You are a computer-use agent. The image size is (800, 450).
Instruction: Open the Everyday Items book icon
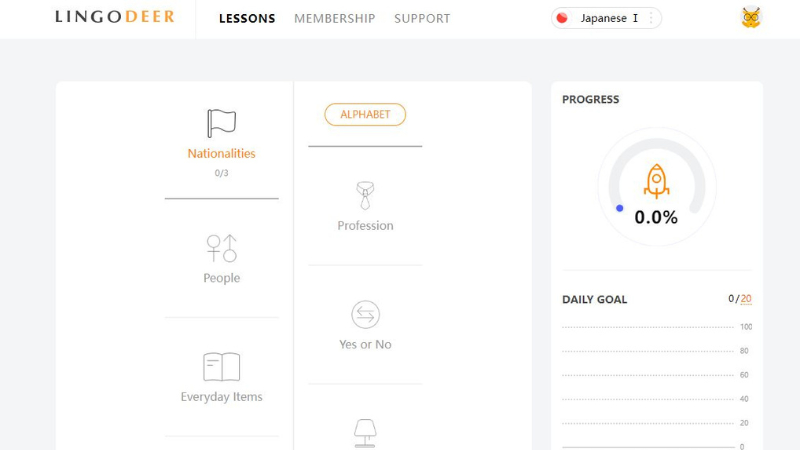coord(221,367)
